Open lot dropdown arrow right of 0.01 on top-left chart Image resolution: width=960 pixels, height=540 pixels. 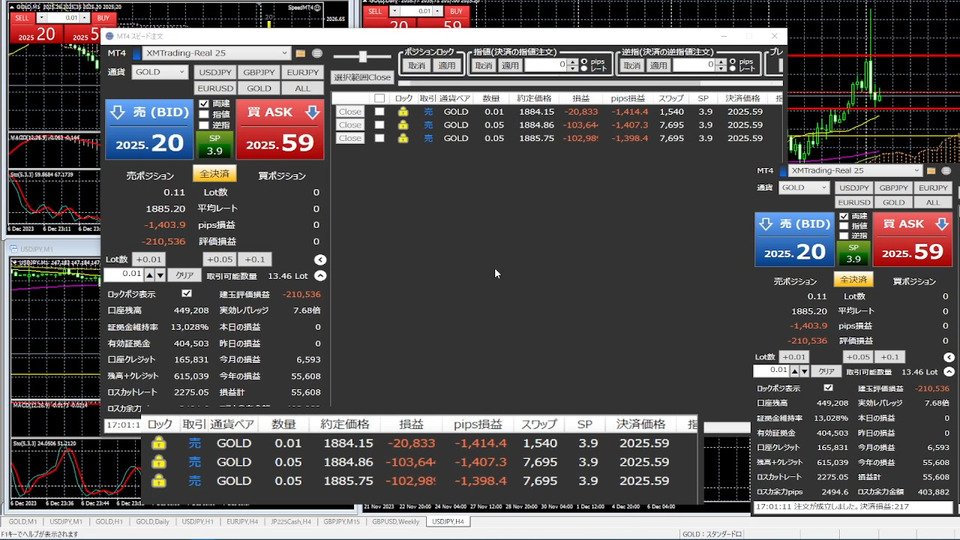pyautogui.click(x=84, y=18)
